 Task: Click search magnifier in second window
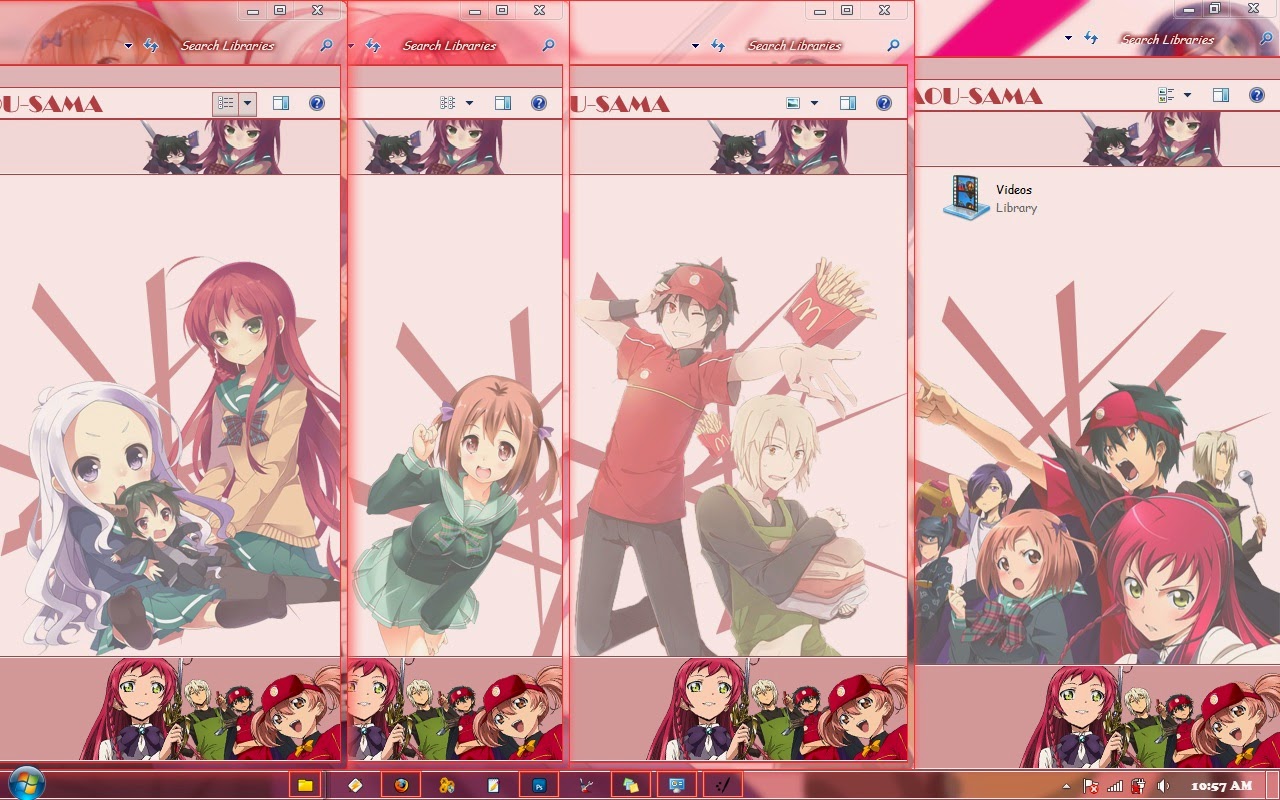(x=548, y=46)
